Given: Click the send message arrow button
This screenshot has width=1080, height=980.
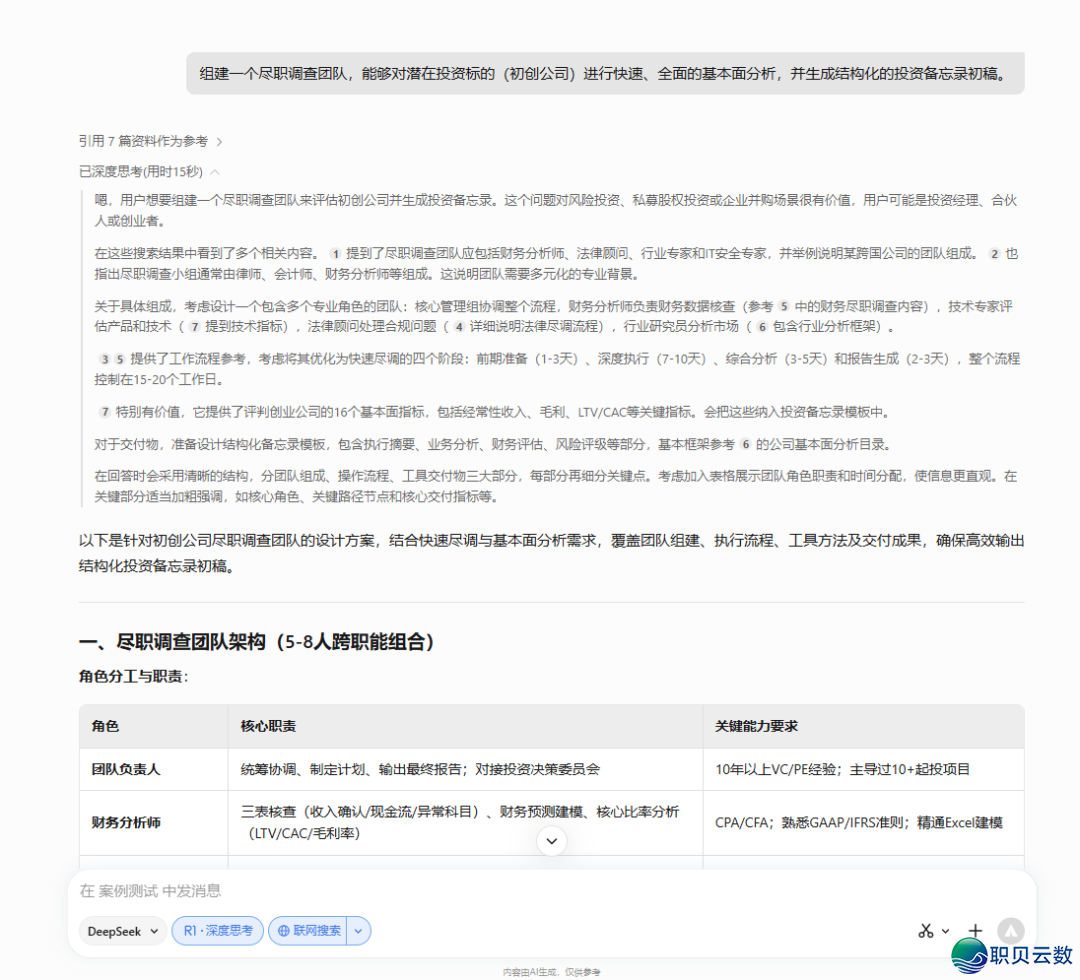Looking at the screenshot, I should pos(1010,931).
